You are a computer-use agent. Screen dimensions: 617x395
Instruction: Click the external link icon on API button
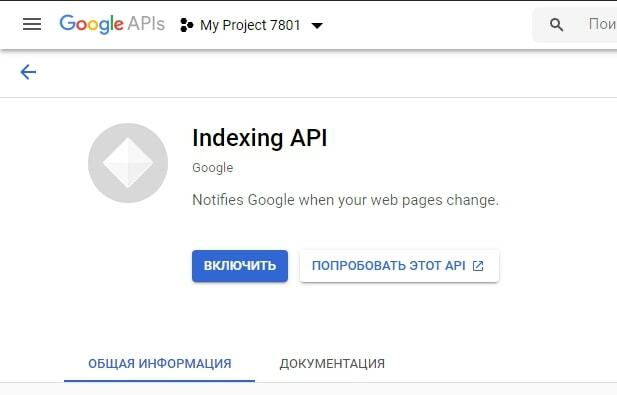478,266
